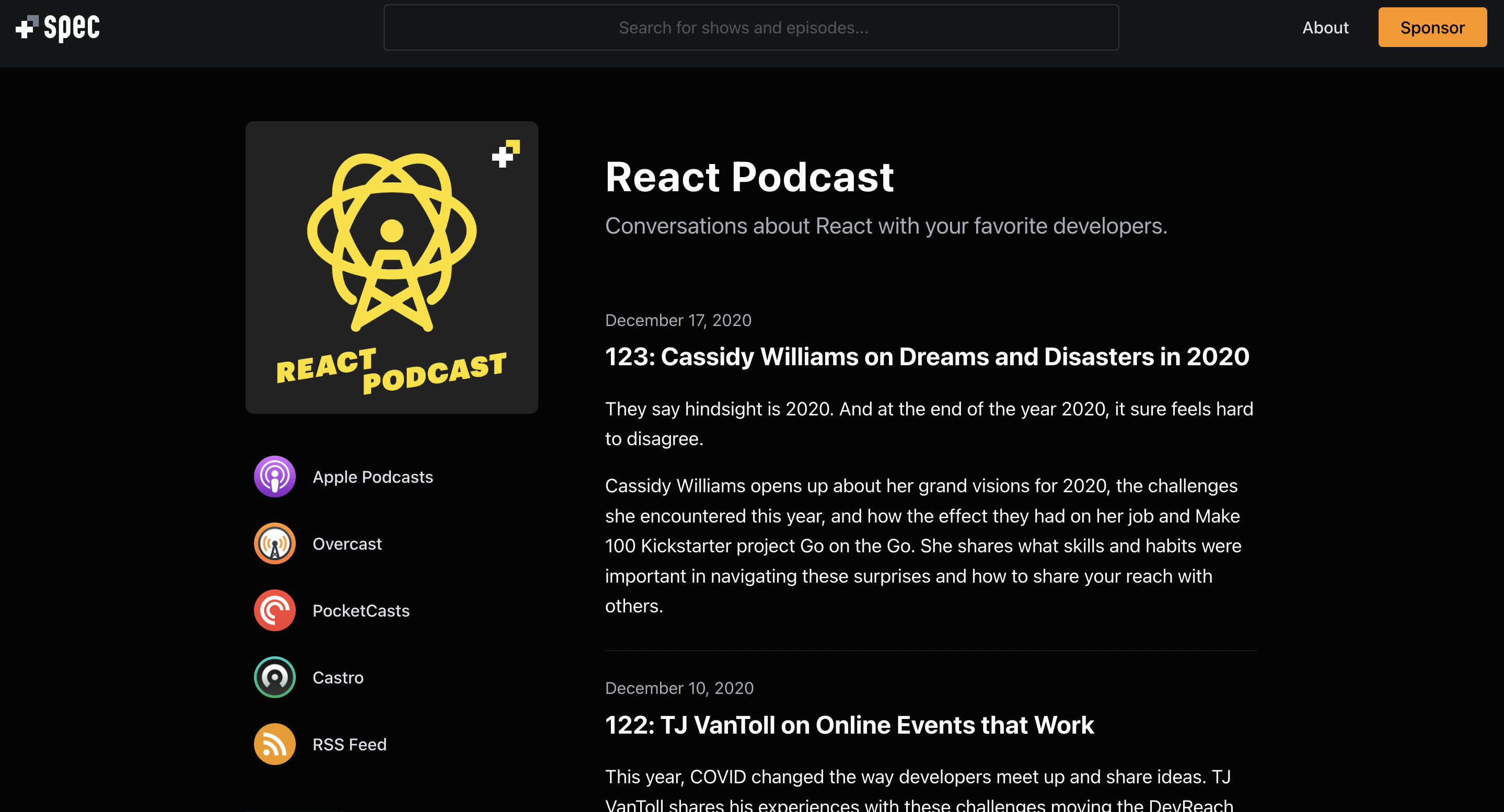Click the Castro text link

[338, 678]
